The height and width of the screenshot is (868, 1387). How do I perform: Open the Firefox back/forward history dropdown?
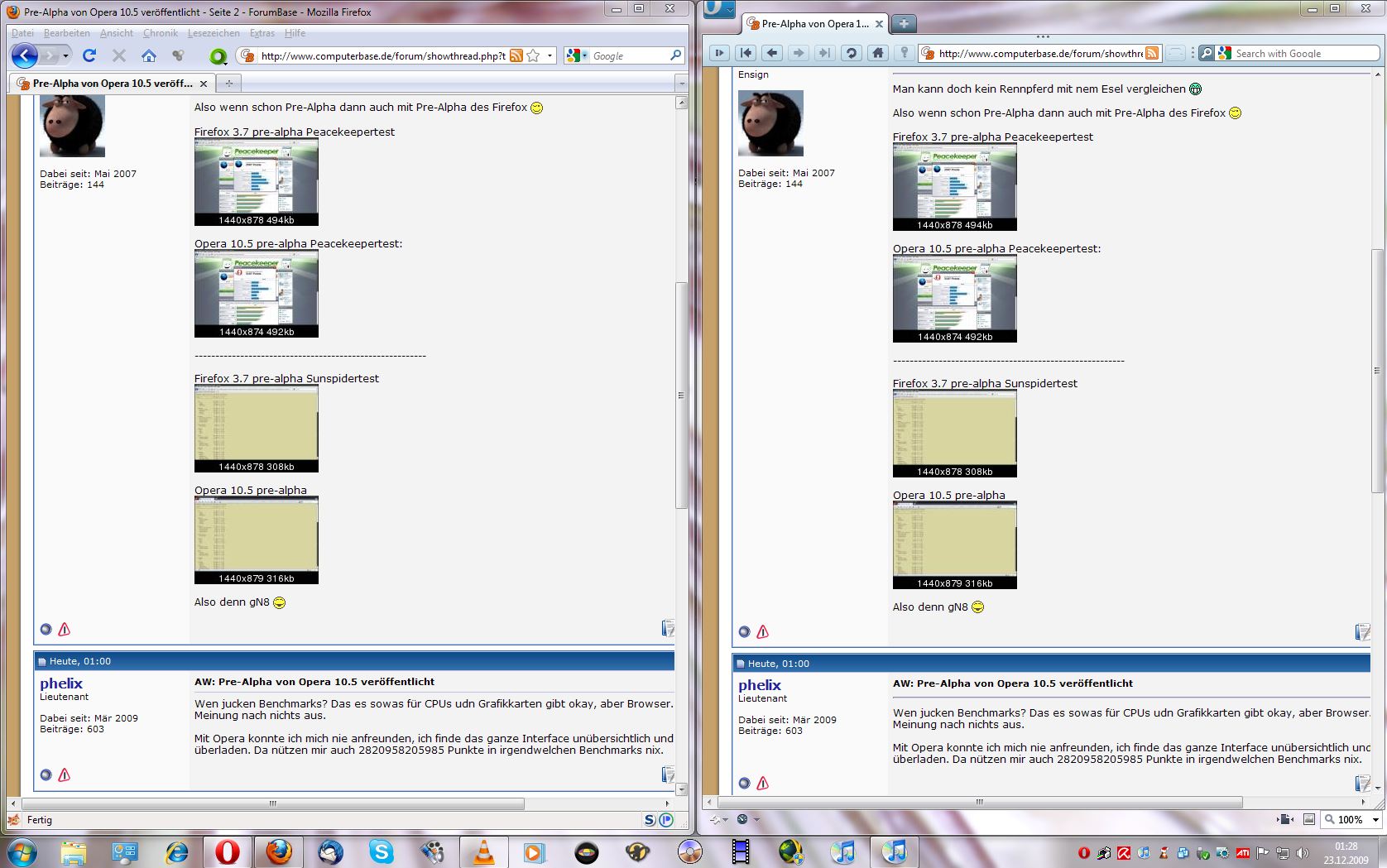[65, 55]
